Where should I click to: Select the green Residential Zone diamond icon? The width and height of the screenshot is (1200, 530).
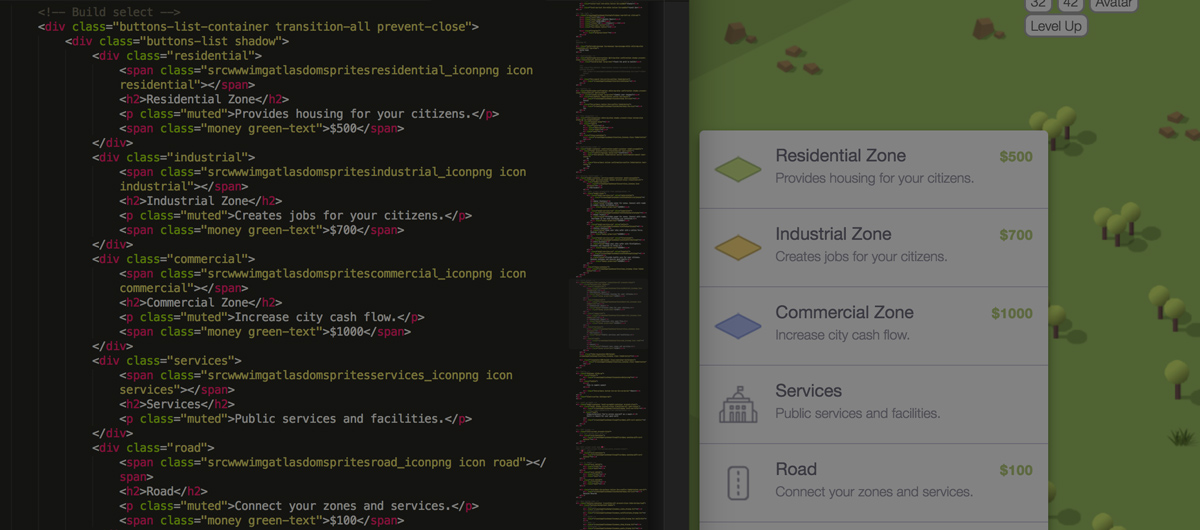739,169
